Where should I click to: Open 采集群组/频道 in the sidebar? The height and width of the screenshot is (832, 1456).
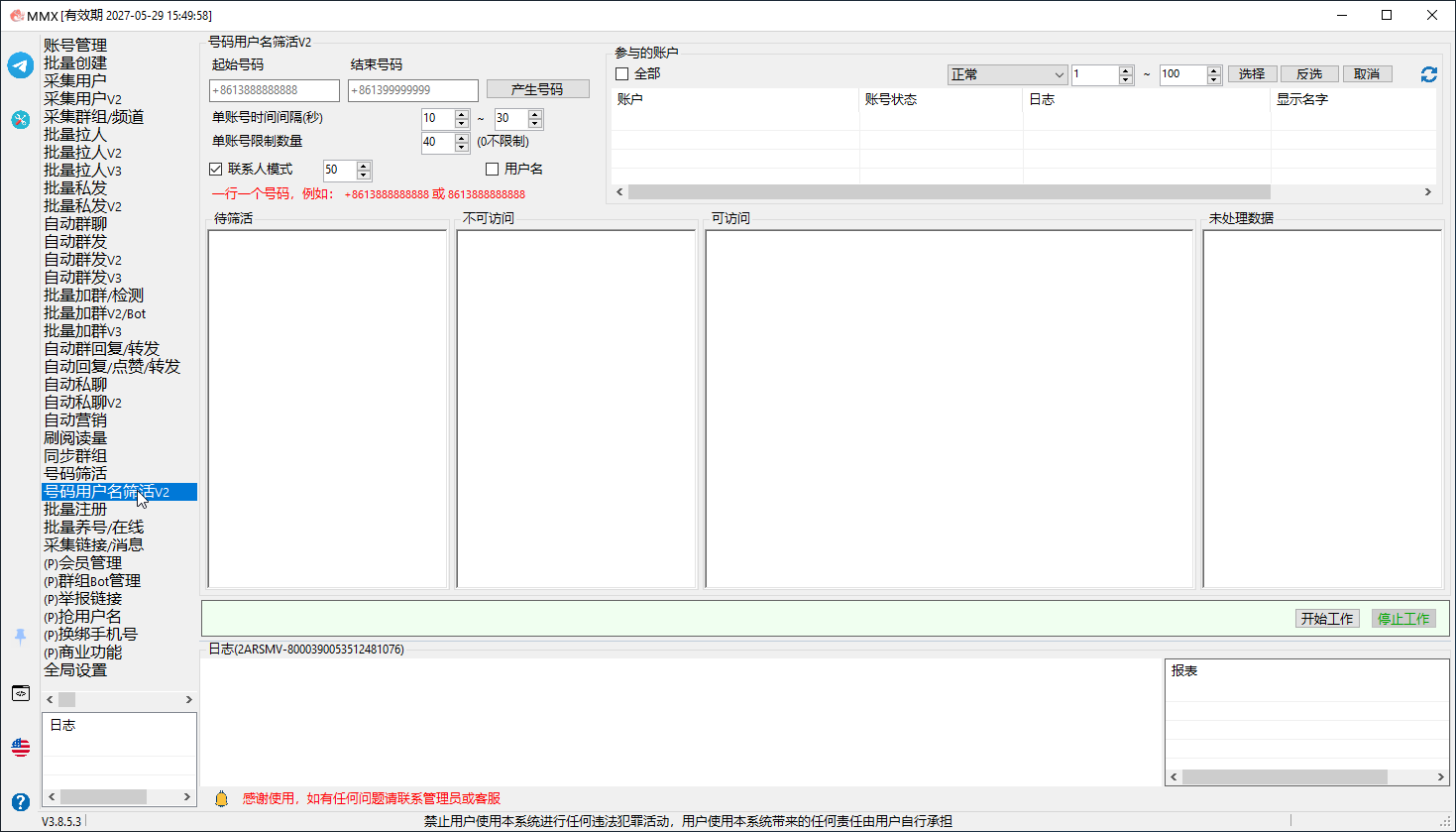click(x=94, y=117)
